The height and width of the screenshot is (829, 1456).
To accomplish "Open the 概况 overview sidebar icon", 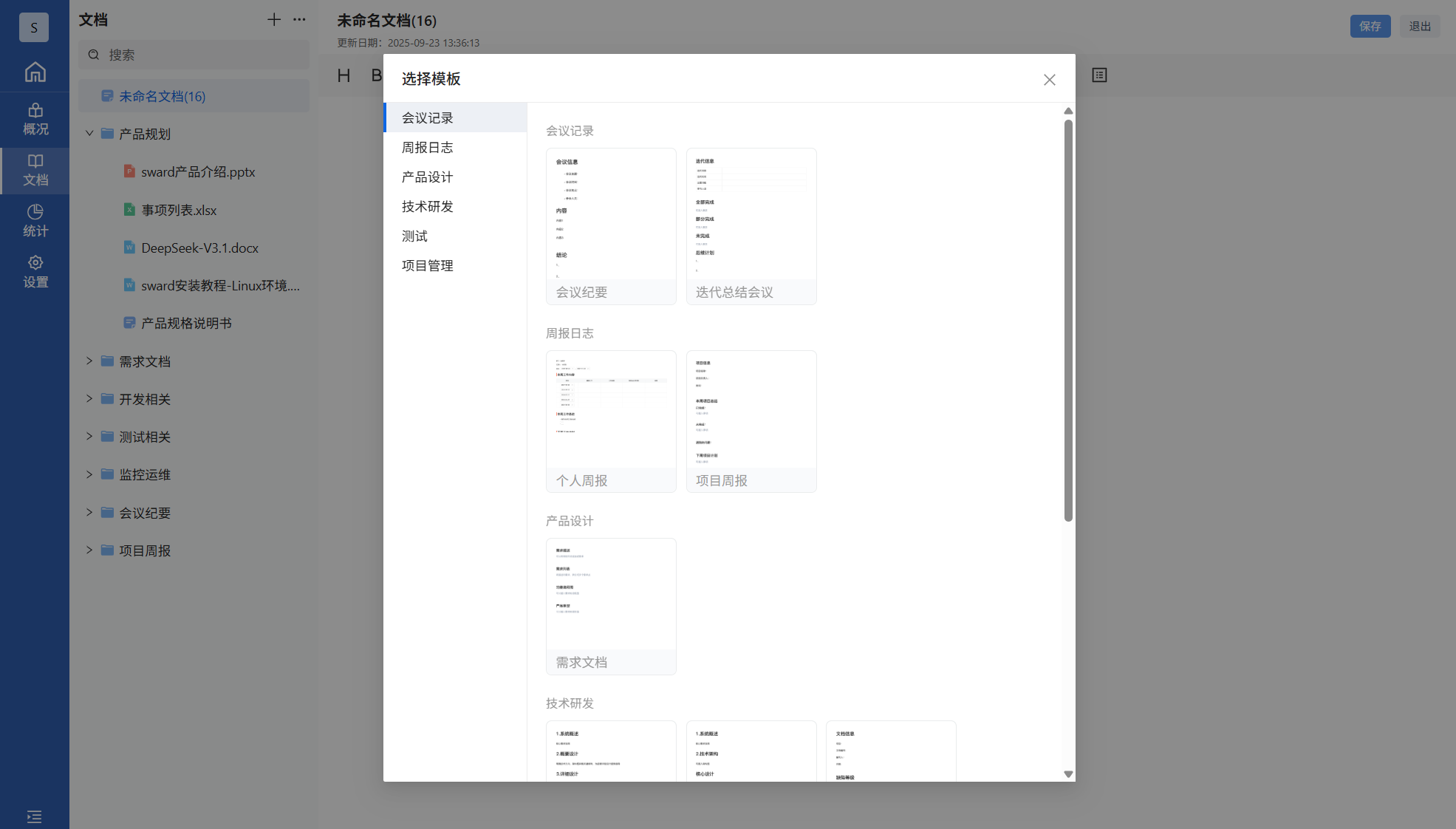I will pos(35,119).
